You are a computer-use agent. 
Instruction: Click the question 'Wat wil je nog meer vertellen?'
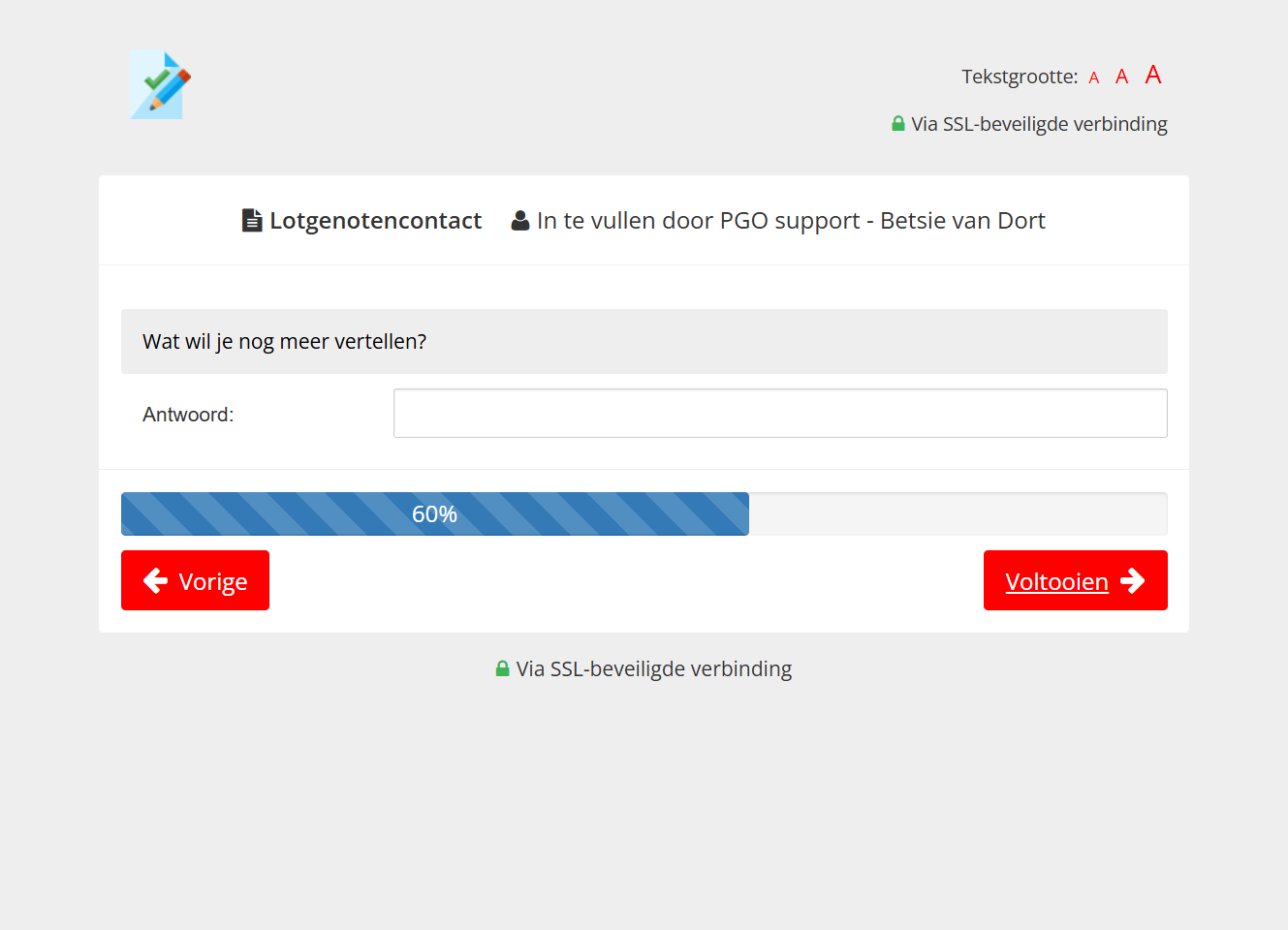(x=285, y=342)
